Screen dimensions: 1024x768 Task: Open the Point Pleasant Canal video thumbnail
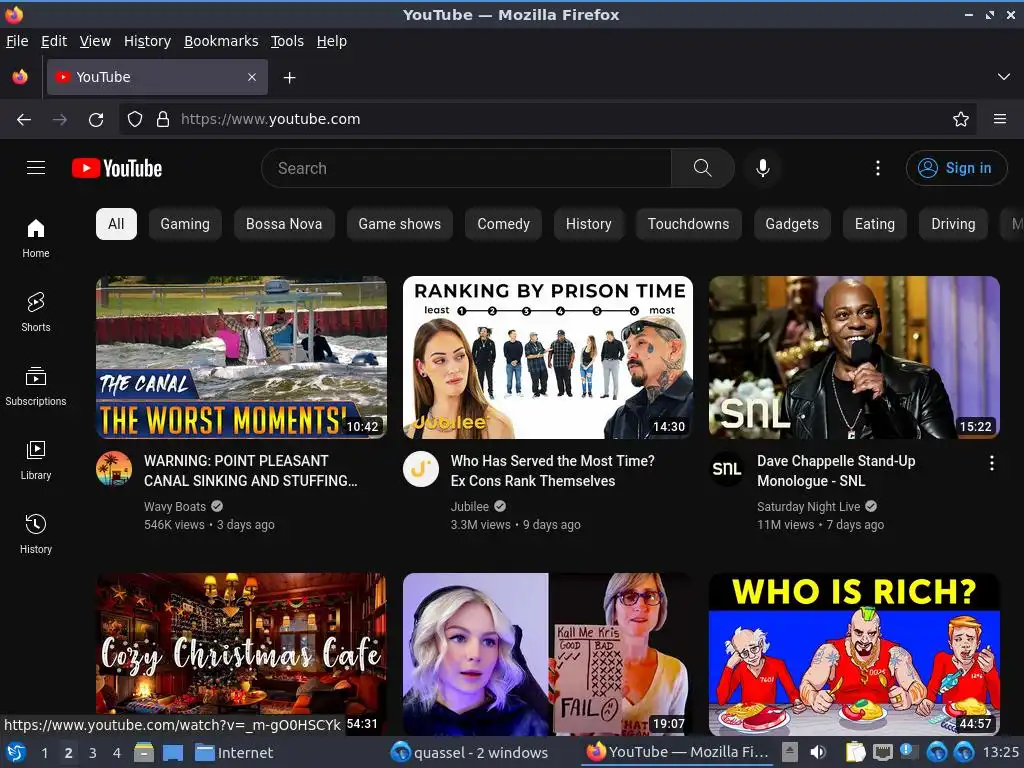pyautogui.click(x=241, y=357)
